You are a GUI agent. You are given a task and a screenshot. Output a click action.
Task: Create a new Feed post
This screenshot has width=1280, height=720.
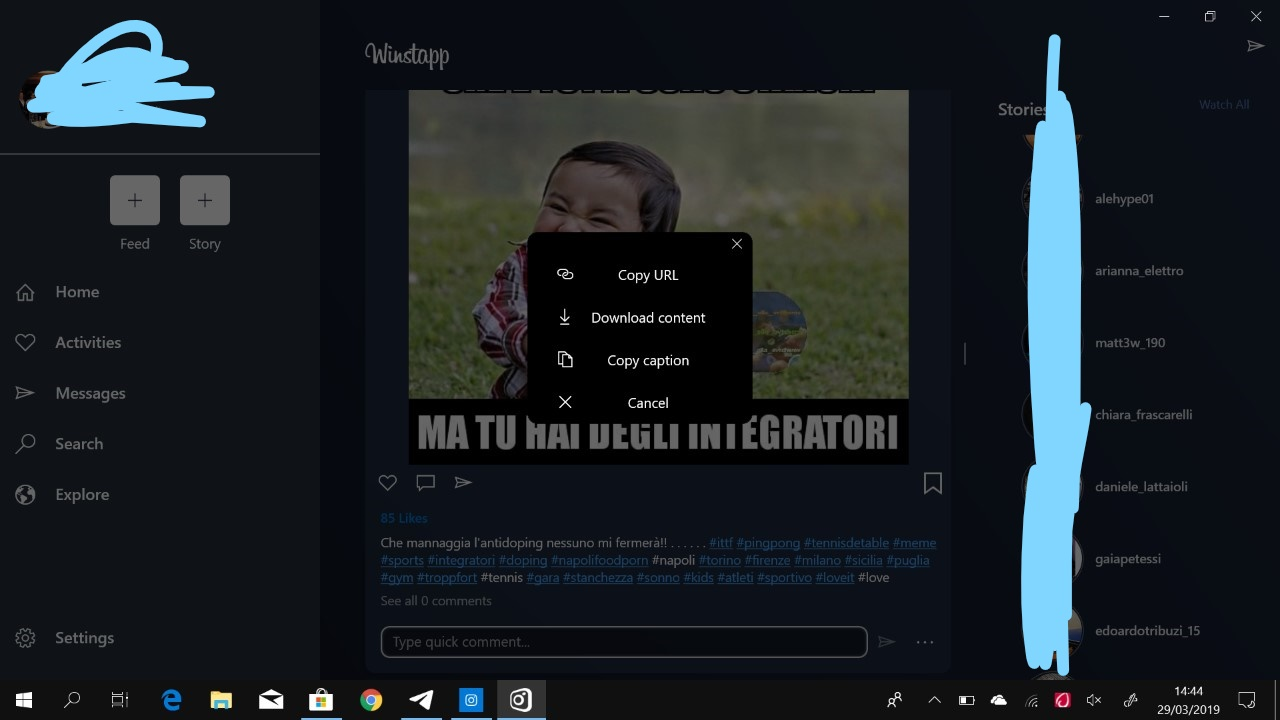(134, 200)
